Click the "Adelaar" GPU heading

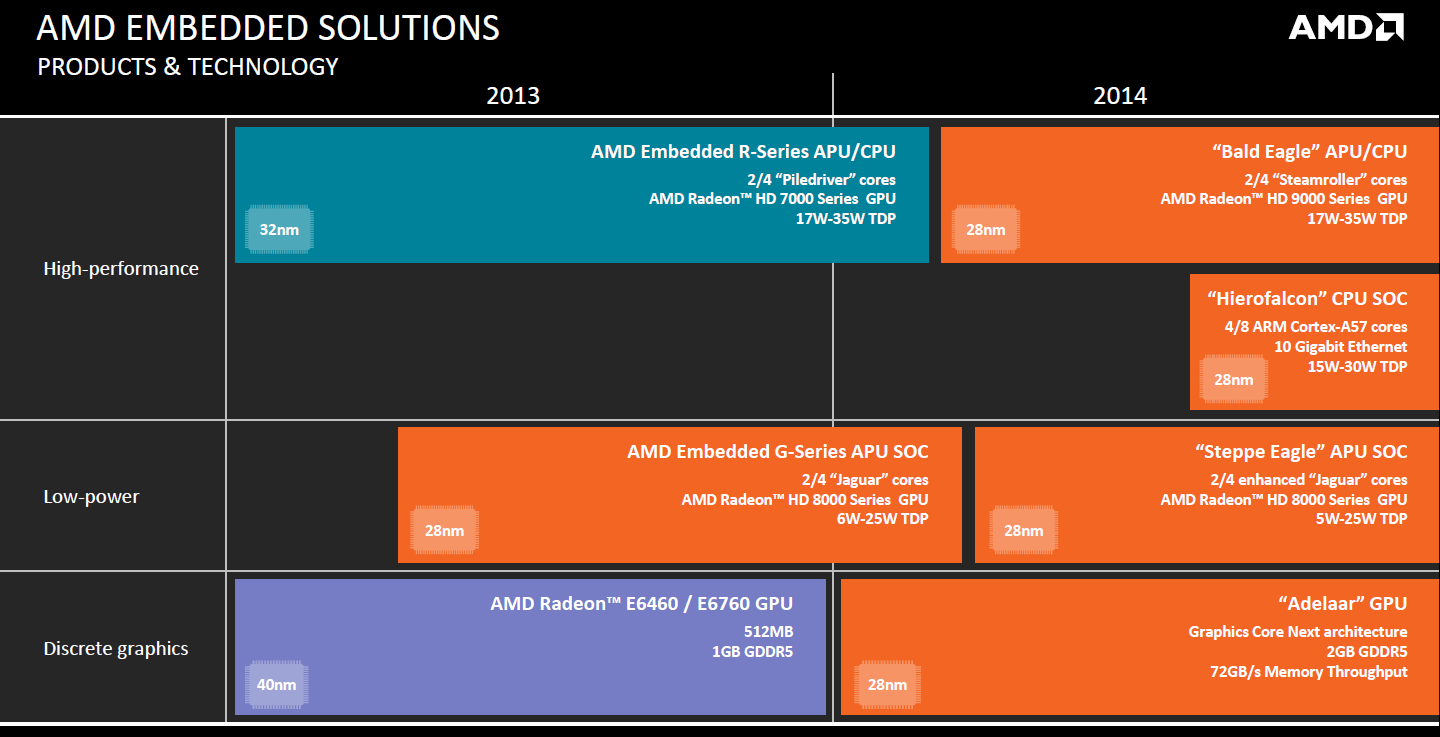1343,604
